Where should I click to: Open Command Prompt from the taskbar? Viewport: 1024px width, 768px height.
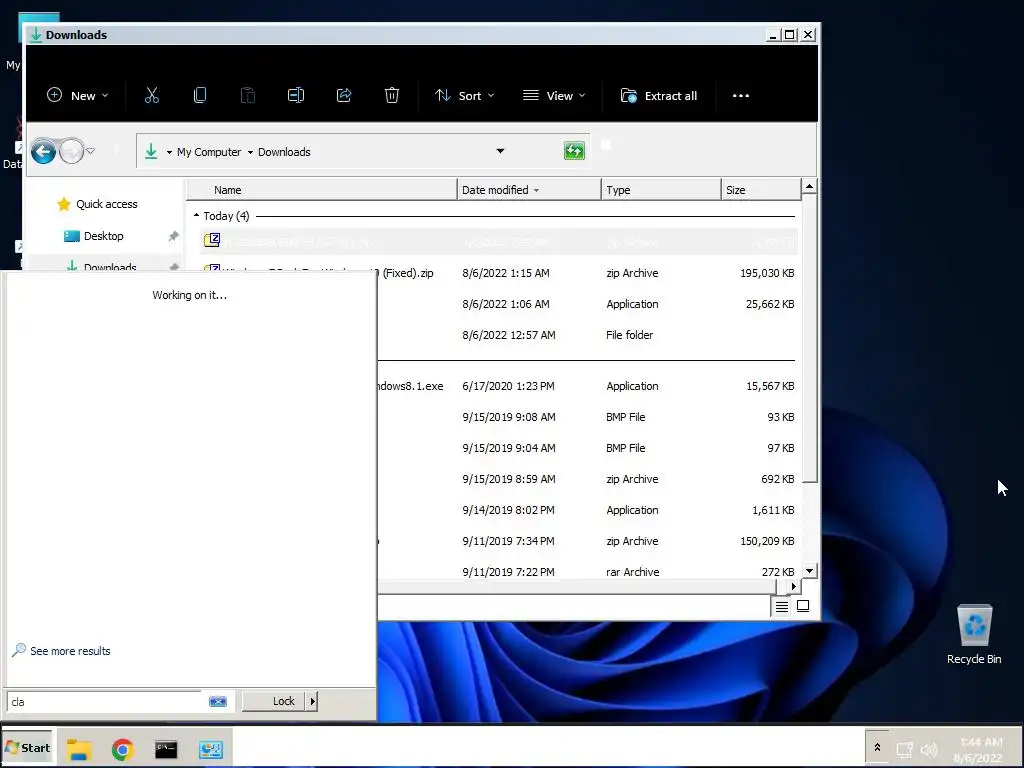tap(166, 749)
